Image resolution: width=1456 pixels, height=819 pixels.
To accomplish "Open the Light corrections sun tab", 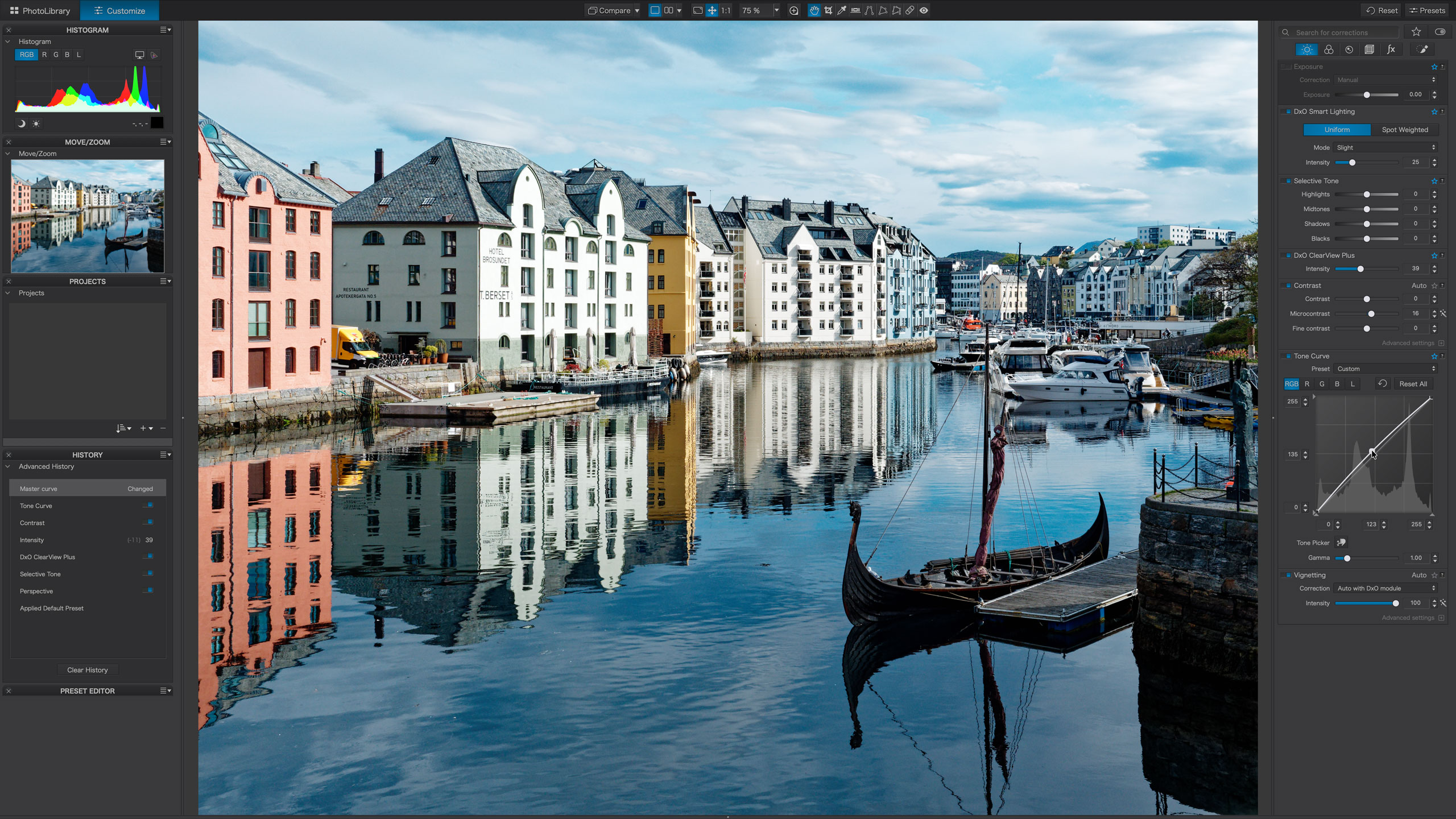I will click(1307, 49).
